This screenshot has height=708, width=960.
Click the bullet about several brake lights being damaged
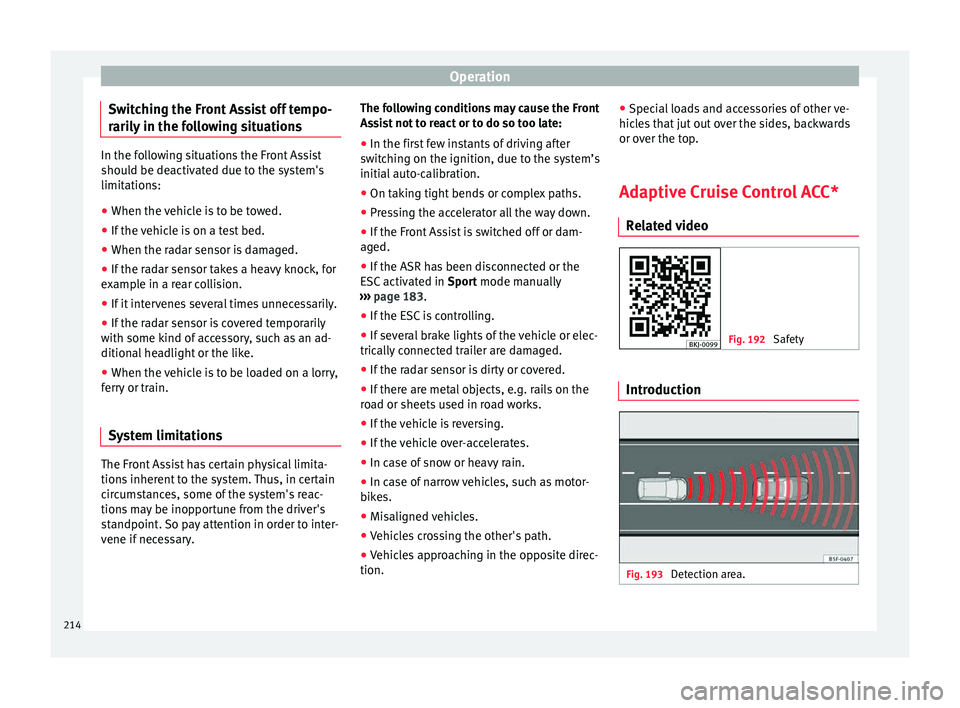479,343
